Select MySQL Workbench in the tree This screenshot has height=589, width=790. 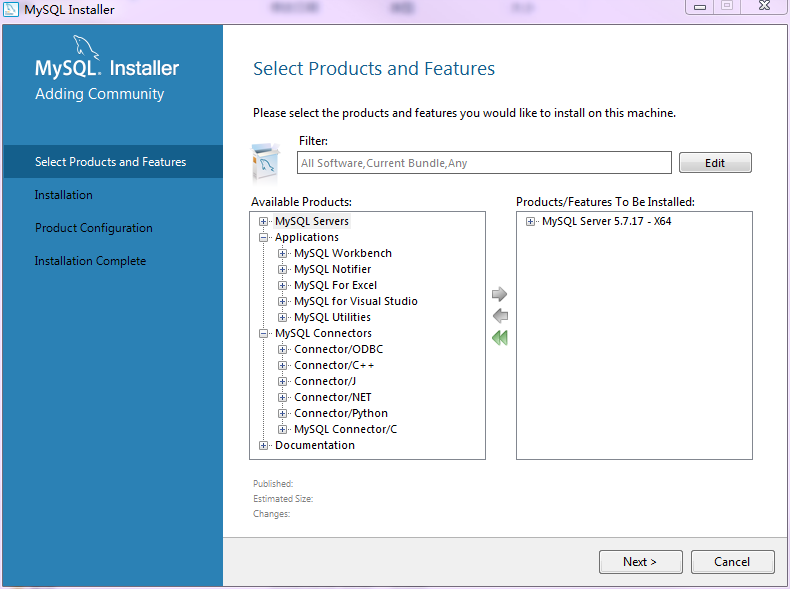pyautogui.click(x=343, y=253)
